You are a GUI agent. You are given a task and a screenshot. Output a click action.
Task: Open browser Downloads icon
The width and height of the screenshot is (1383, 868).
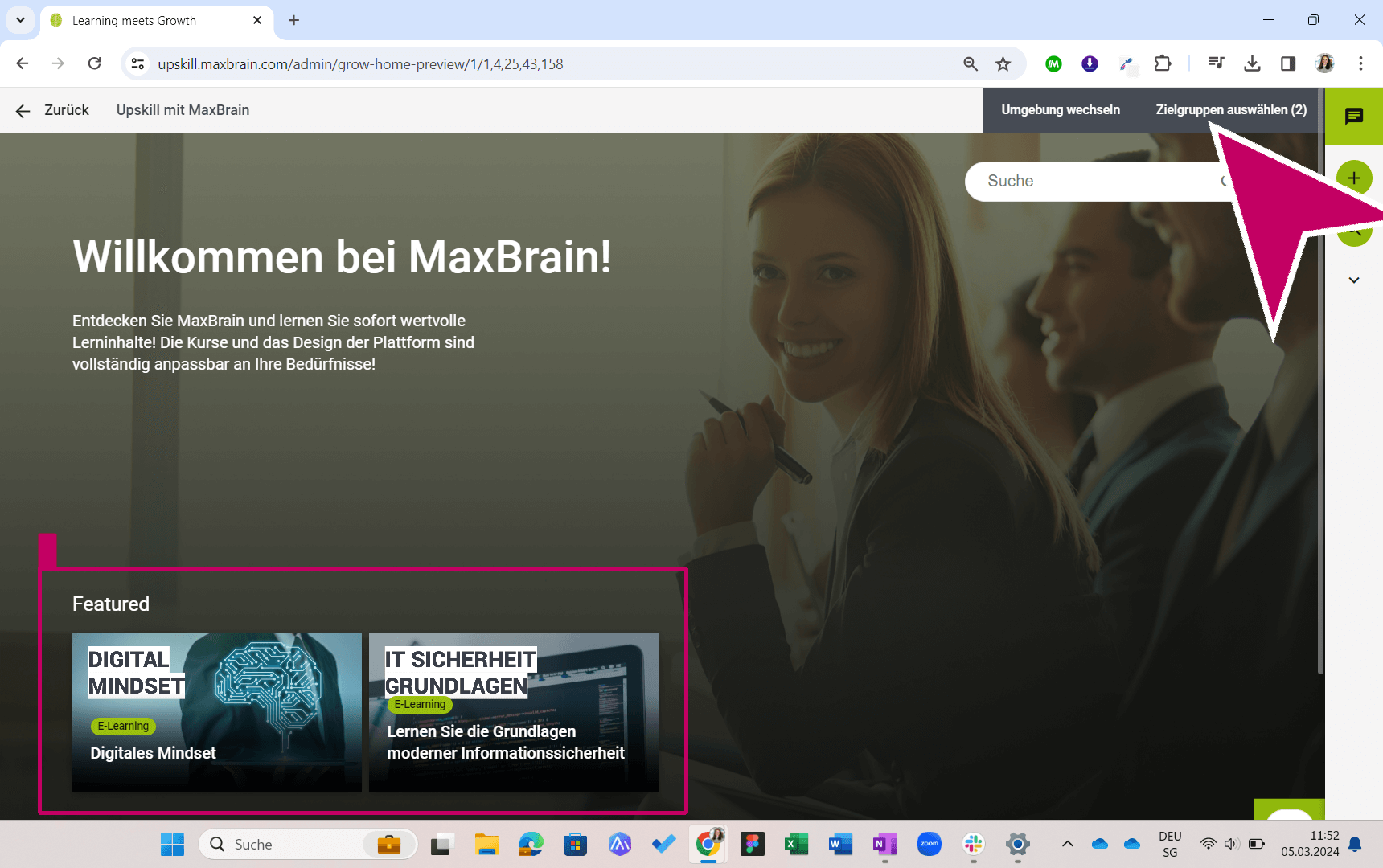(1252, 63)
